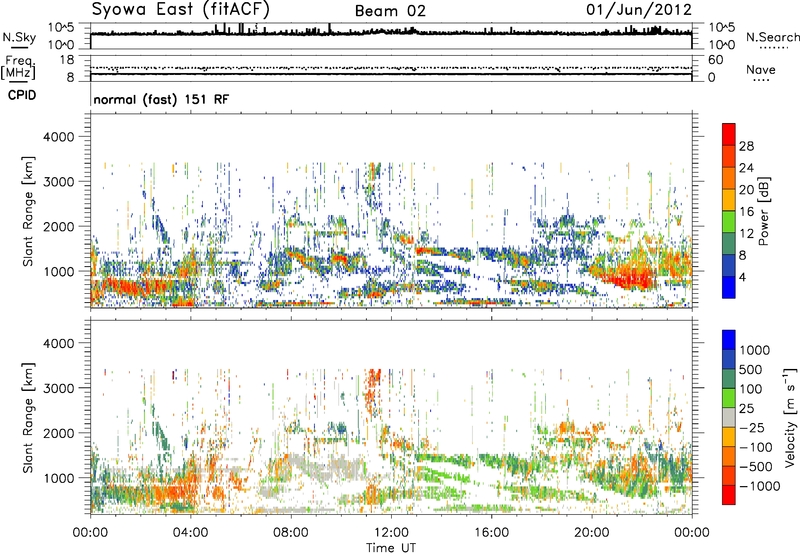
Task: Click the dark green 8–12 dB Power segment
Action: pos(729,244)
